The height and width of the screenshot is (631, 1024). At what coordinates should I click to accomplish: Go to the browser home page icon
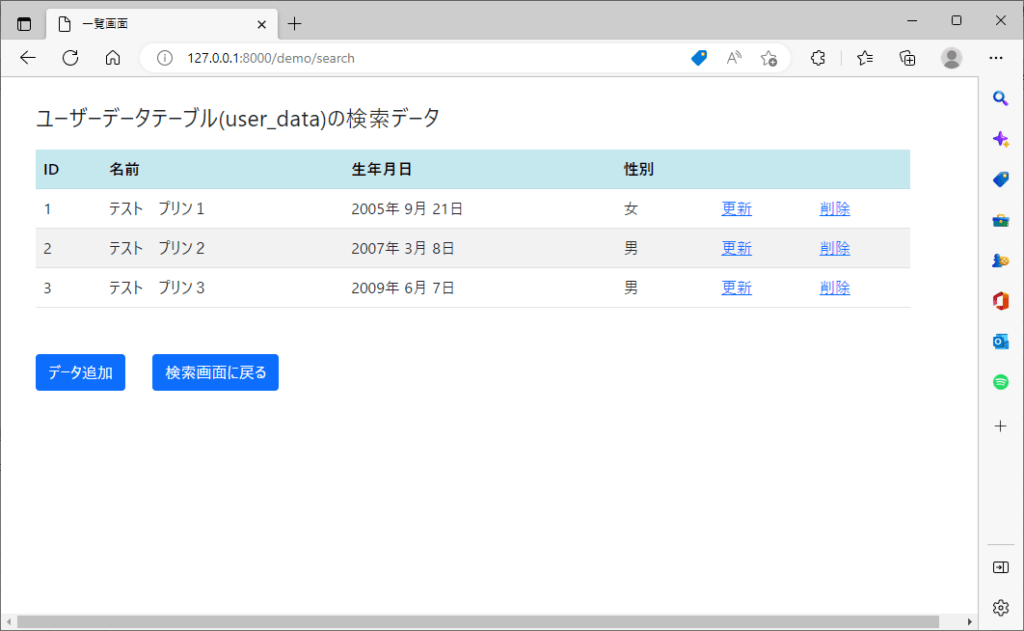click(x=113, y=58)
